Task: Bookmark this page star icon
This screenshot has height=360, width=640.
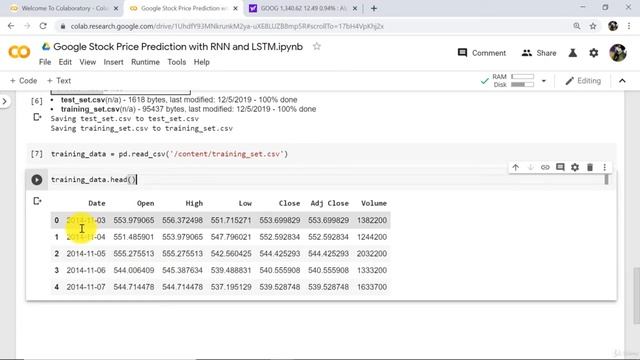Action: (x=593, y=26)
